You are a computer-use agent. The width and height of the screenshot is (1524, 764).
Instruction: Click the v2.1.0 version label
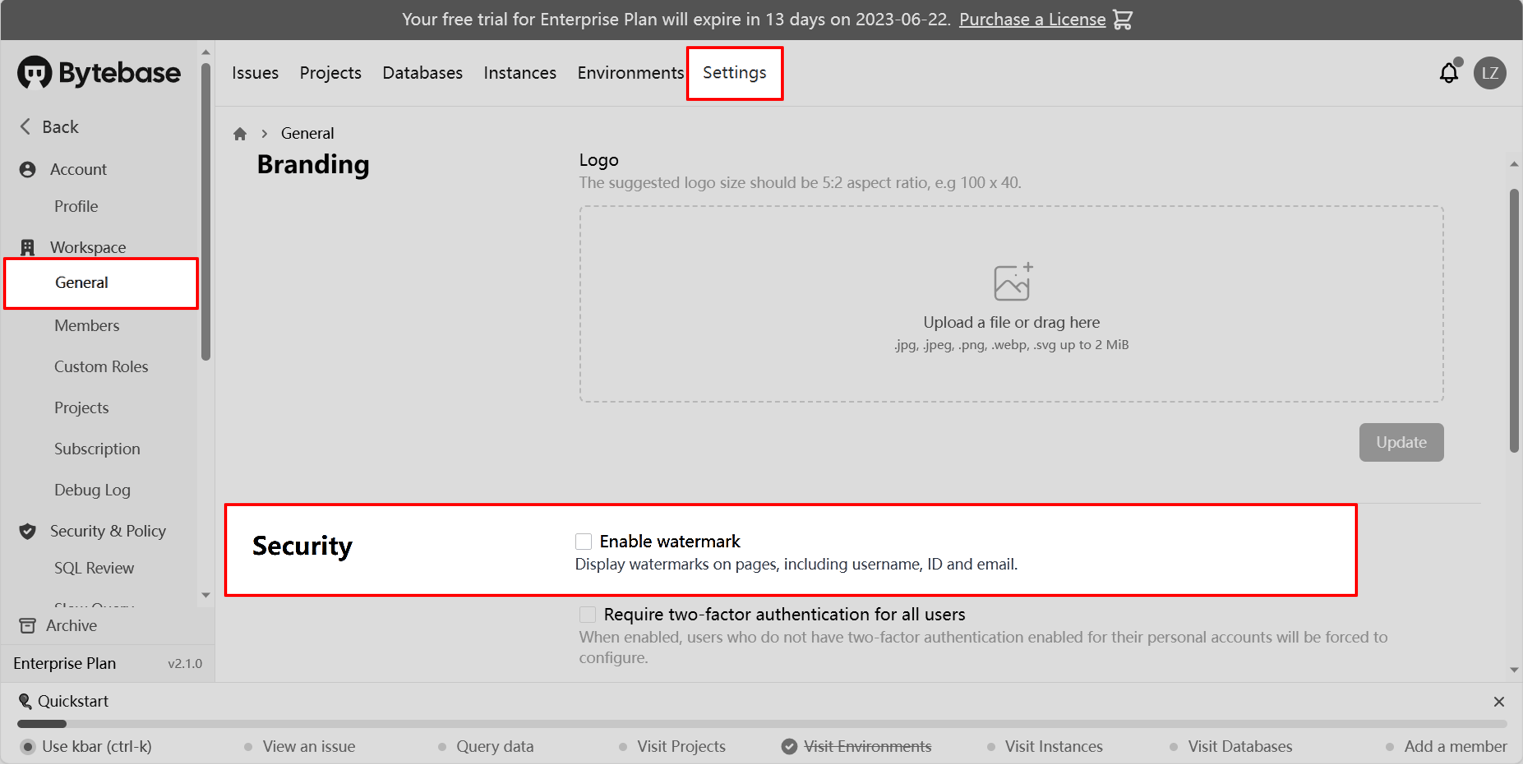(x=185, y=664)
